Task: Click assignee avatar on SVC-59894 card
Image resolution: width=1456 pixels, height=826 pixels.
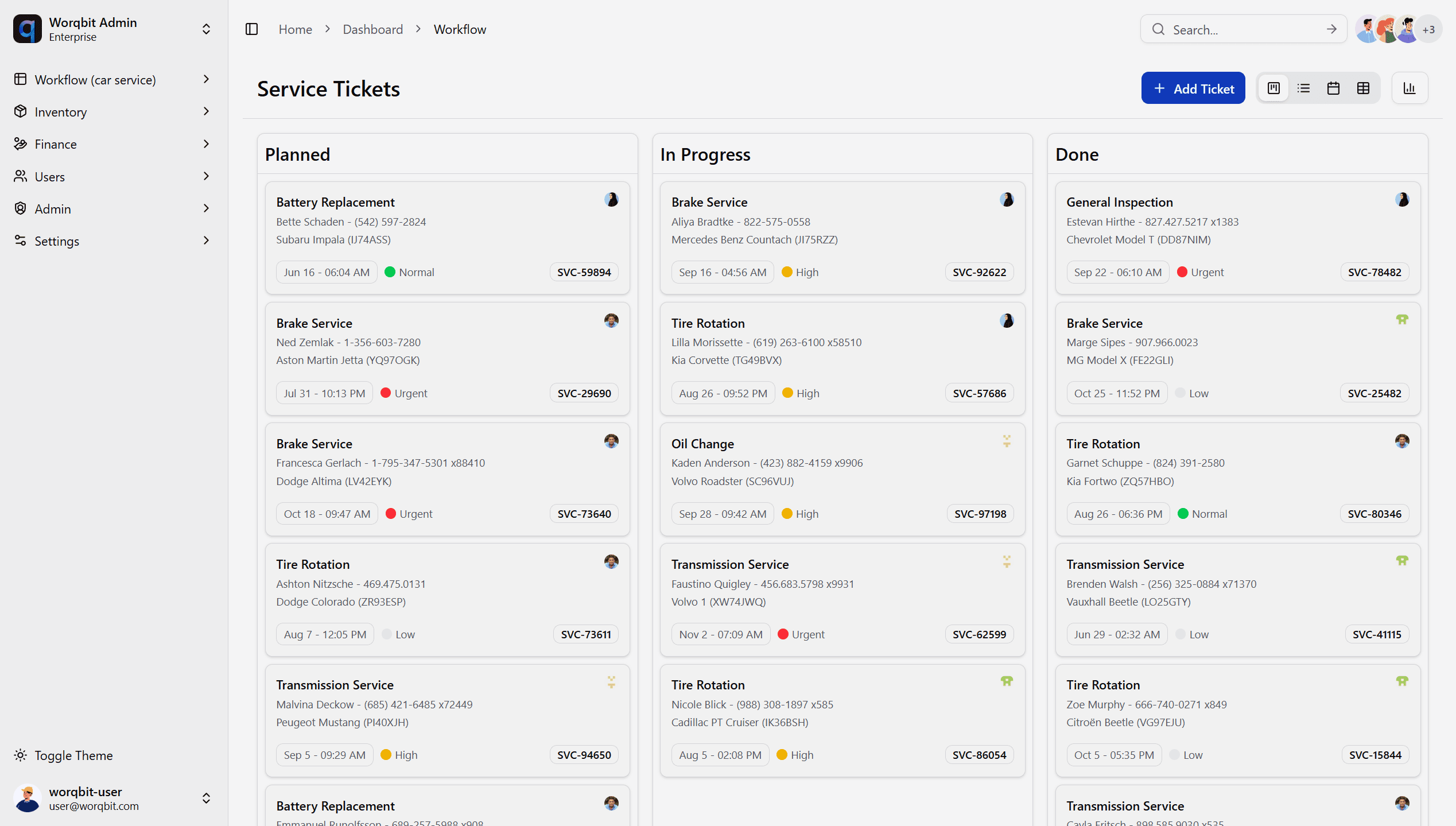Action: [611, 200]
